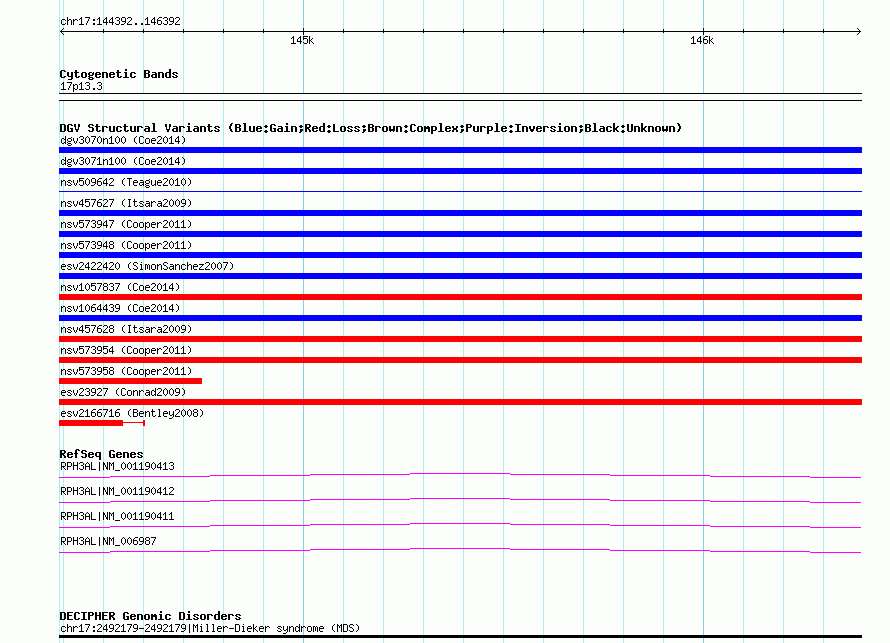Click the Cytogenetic Bands track heading
890x643 pixels.
[119, 74]
